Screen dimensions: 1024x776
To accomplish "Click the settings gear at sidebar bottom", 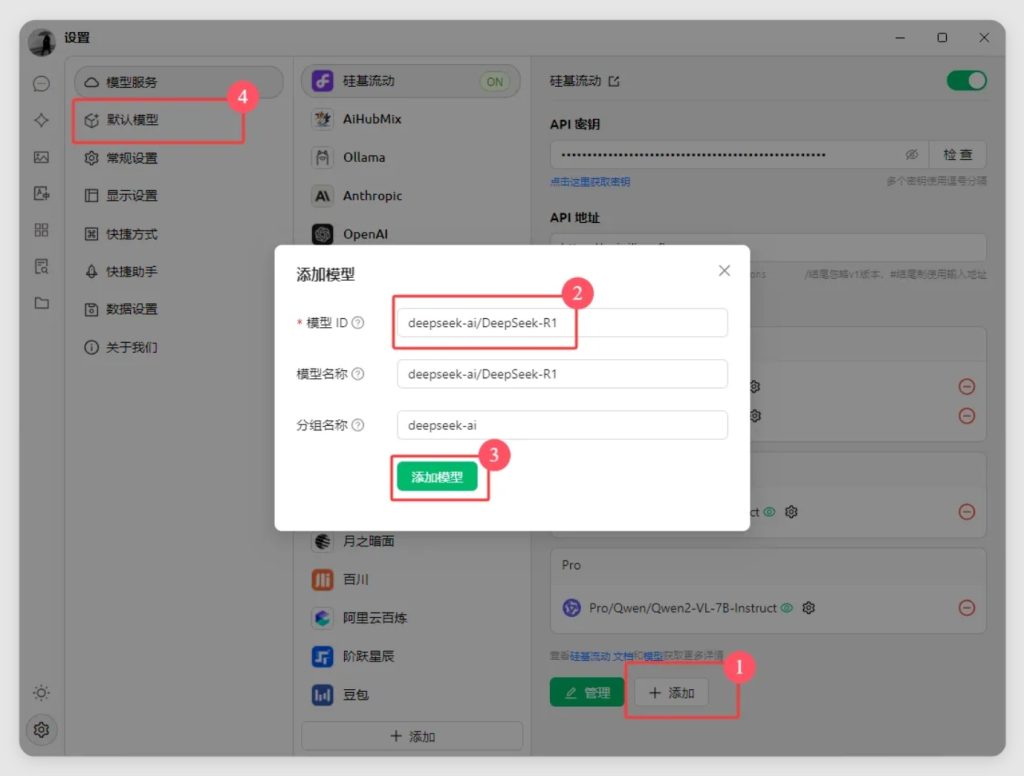I will tap(41, 730).
